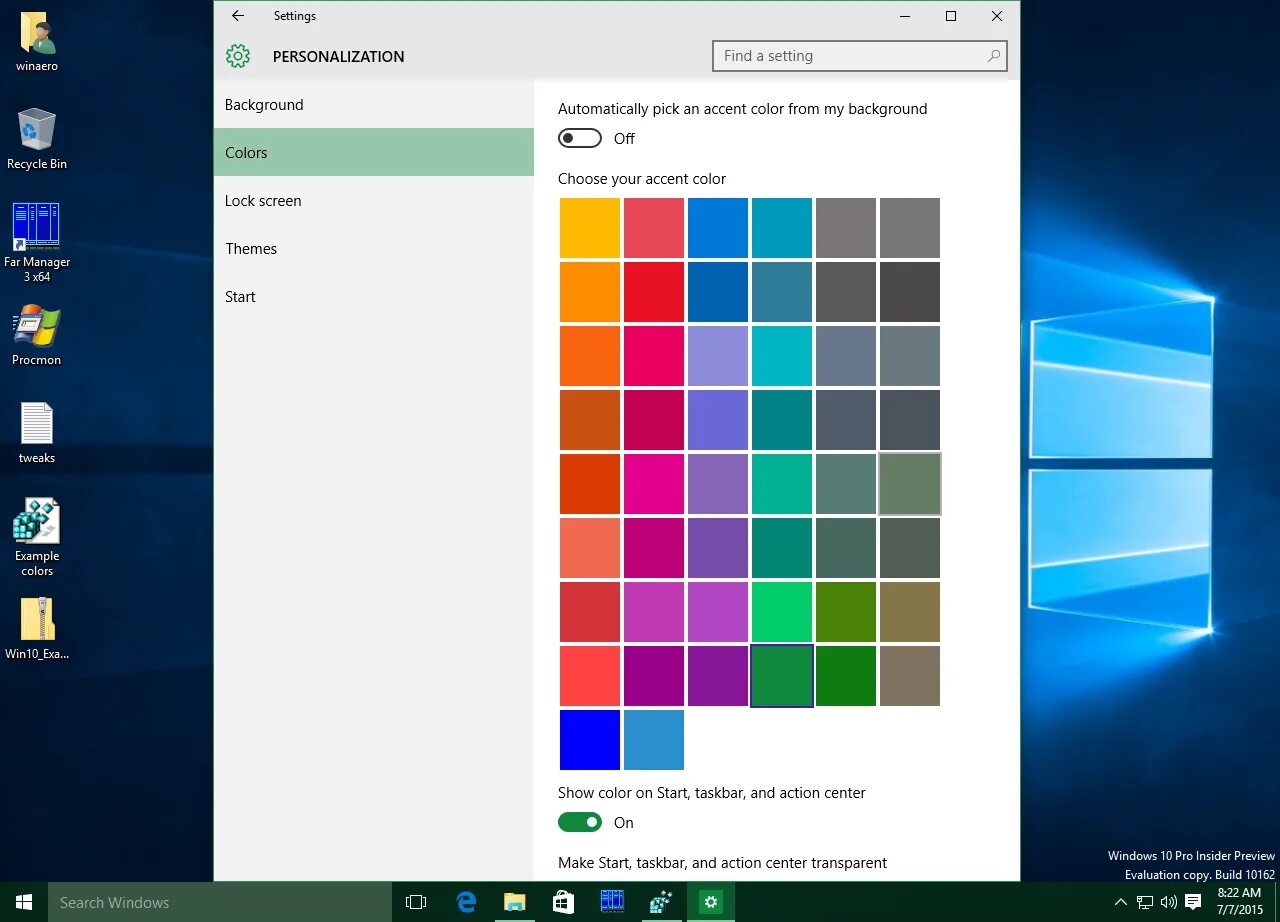Open the Store taskbar icon
This screenshot has width=1280, height=922.
pos(563,902)
